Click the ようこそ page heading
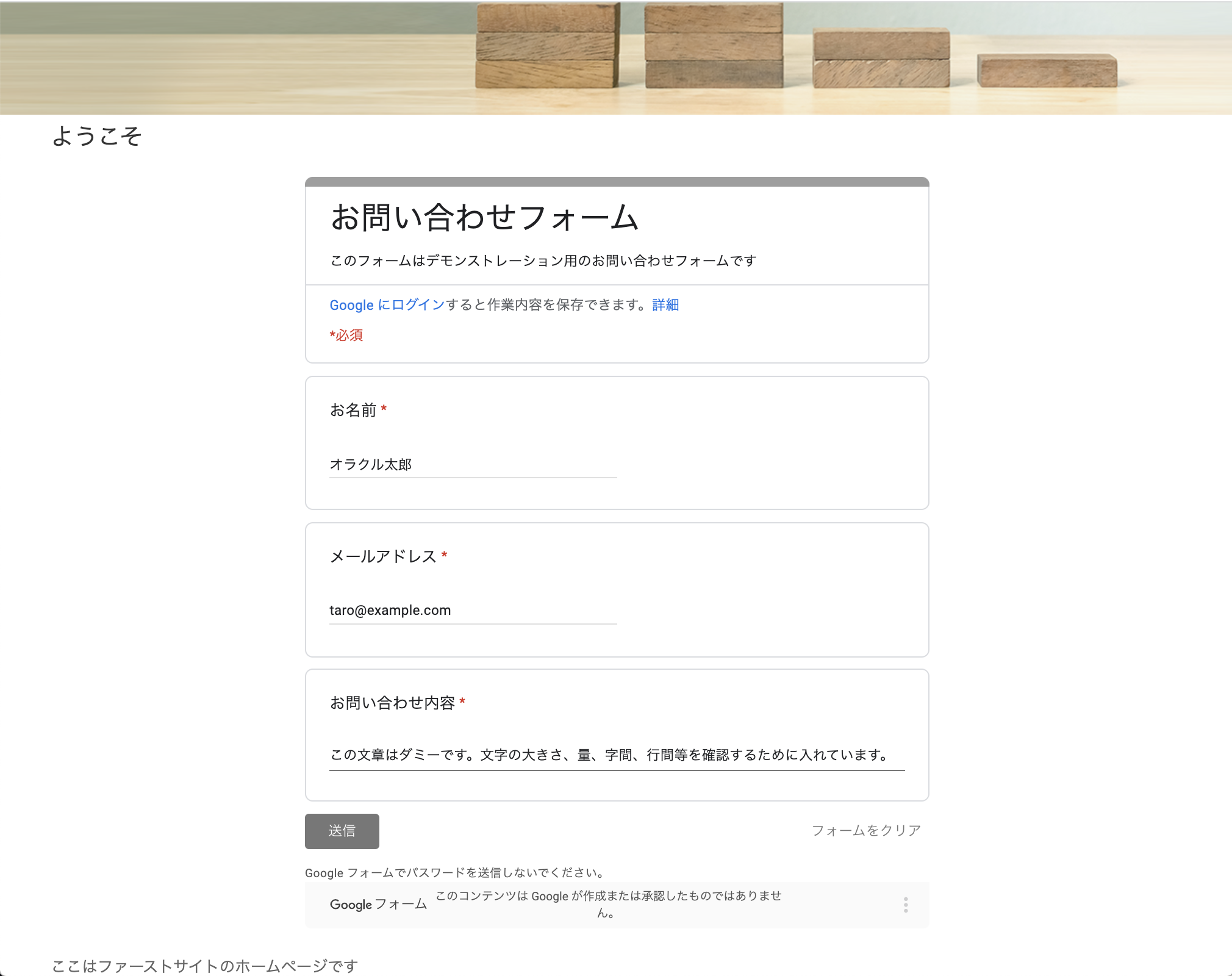Viewport: 1232px width, 976px height. pos(97,135)
